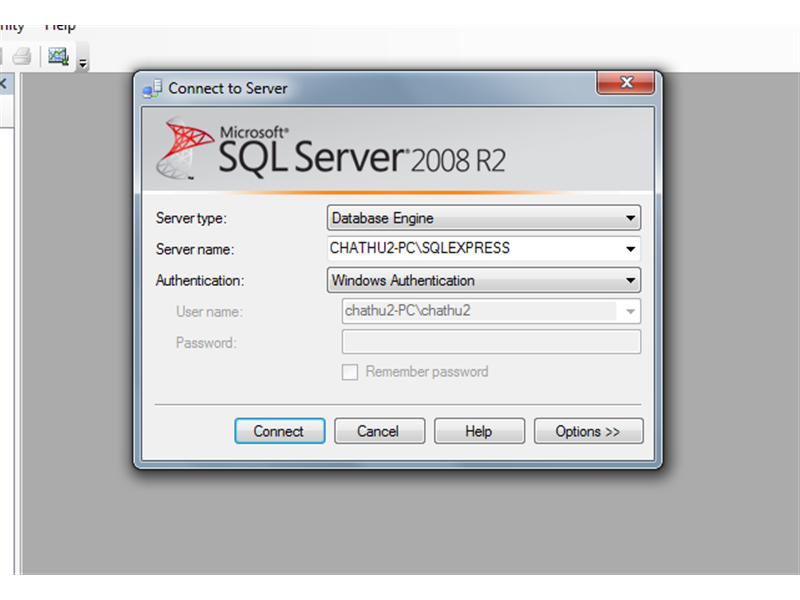The width and height of the screenshot is (800, 600).
Task: Click the Server name: label
Action: [x=195, y=249]
